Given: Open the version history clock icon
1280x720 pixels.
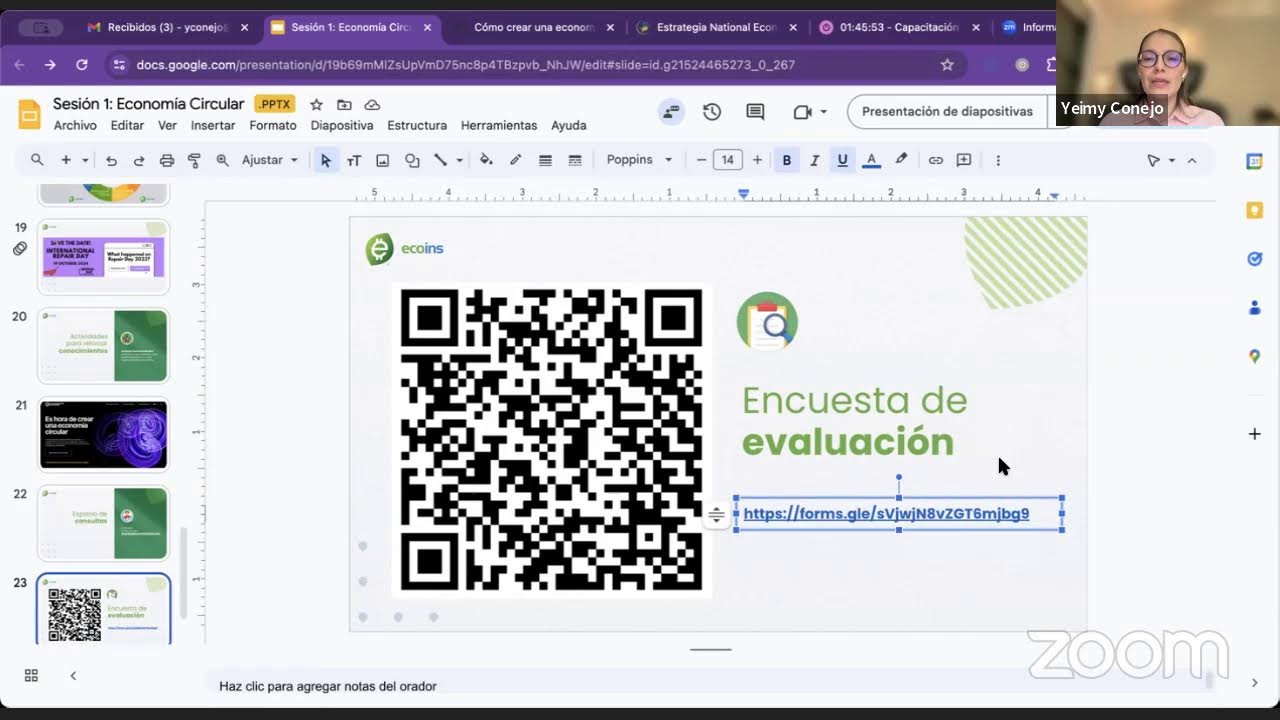Looking at the screenshot, I should [712, 112].
